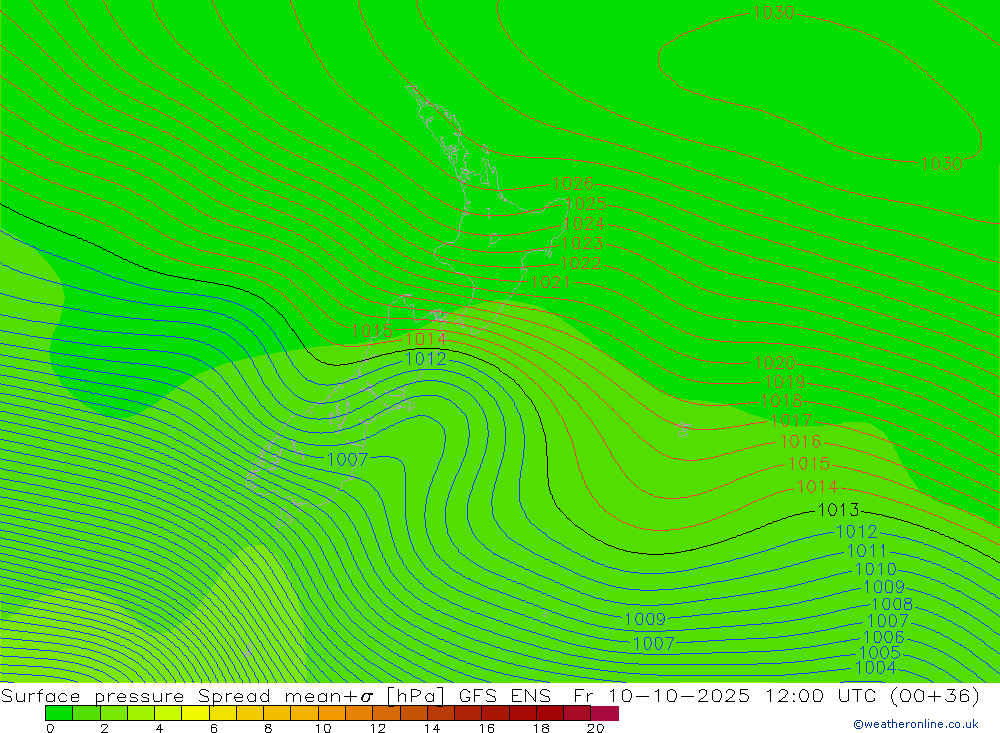The height and width of the screenshot is (733, 1000).
Task: Click the legend scale number 8
Action: coord(268,728)
